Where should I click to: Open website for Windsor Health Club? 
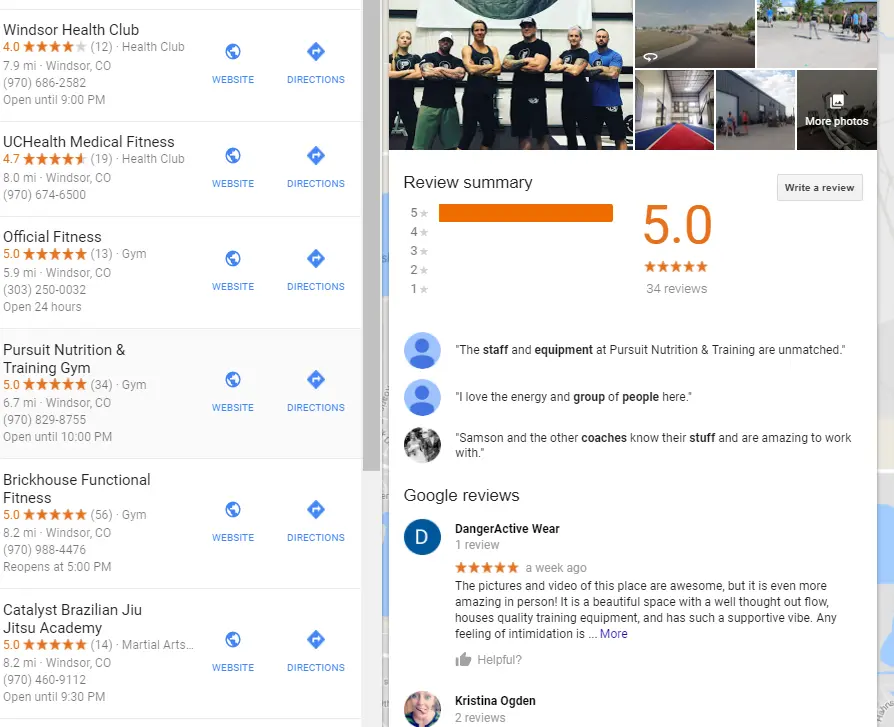pyautogui.click(x=233, y=63)
